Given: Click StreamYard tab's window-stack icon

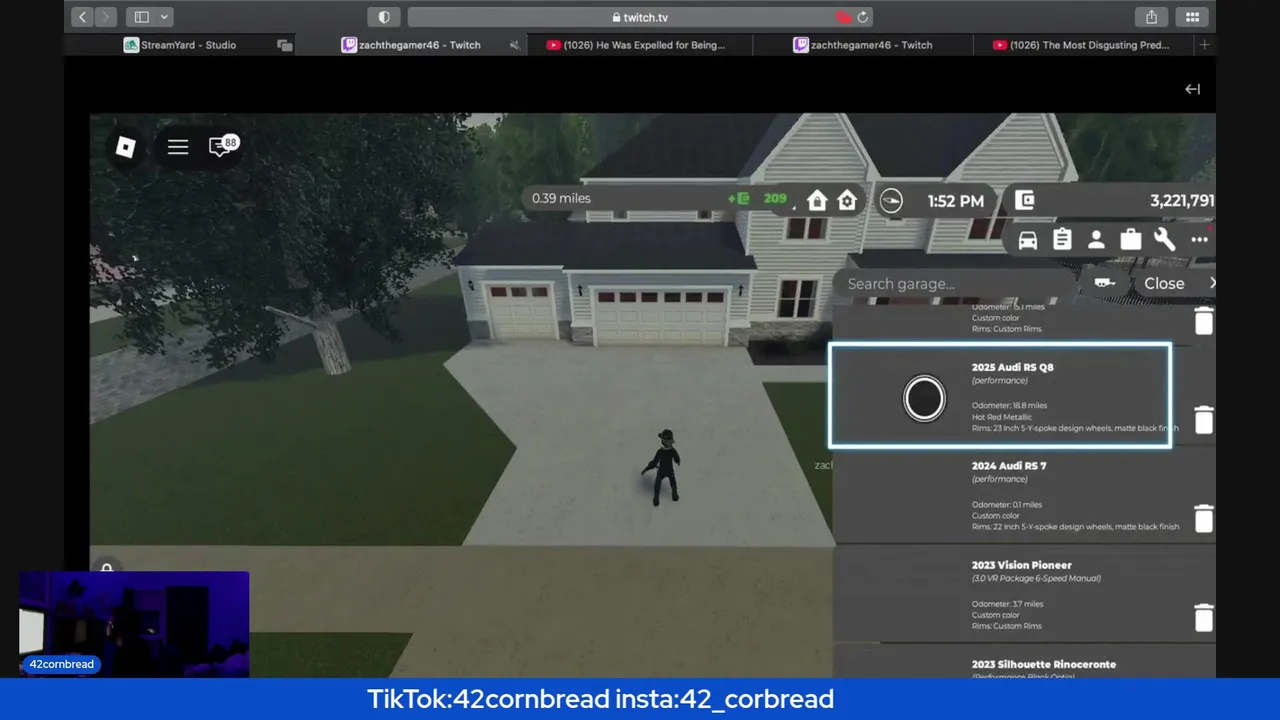Looking at the screenshot, I should pos(285,45).
